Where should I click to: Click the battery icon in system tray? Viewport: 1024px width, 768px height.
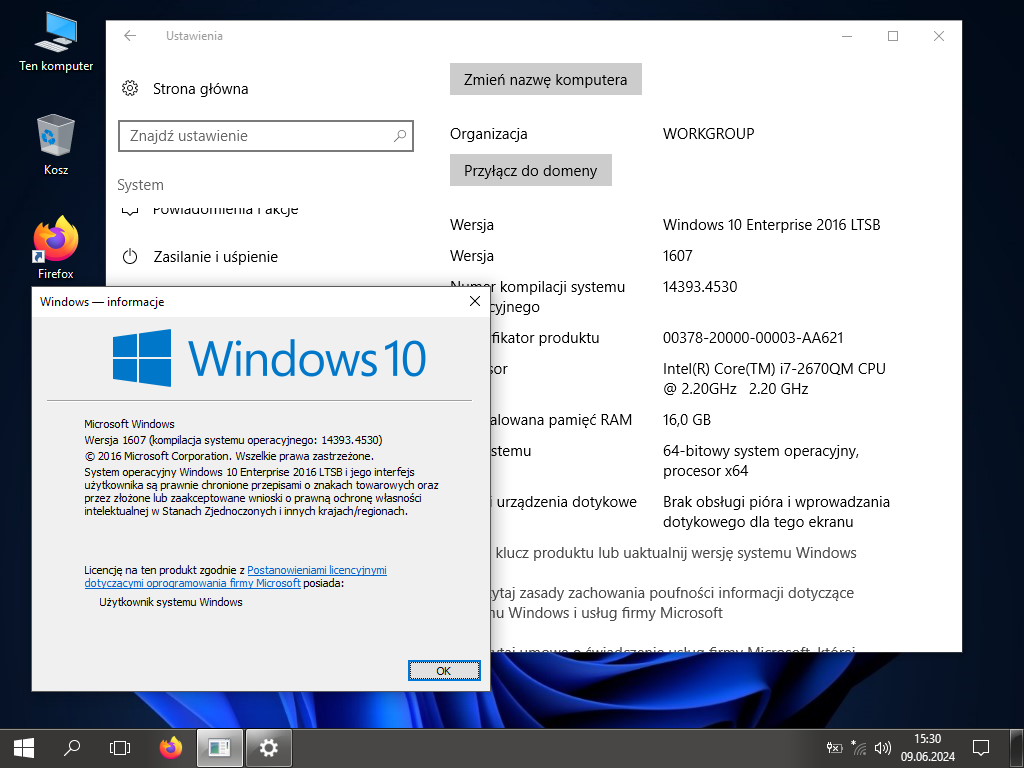(x=835, y=747)
